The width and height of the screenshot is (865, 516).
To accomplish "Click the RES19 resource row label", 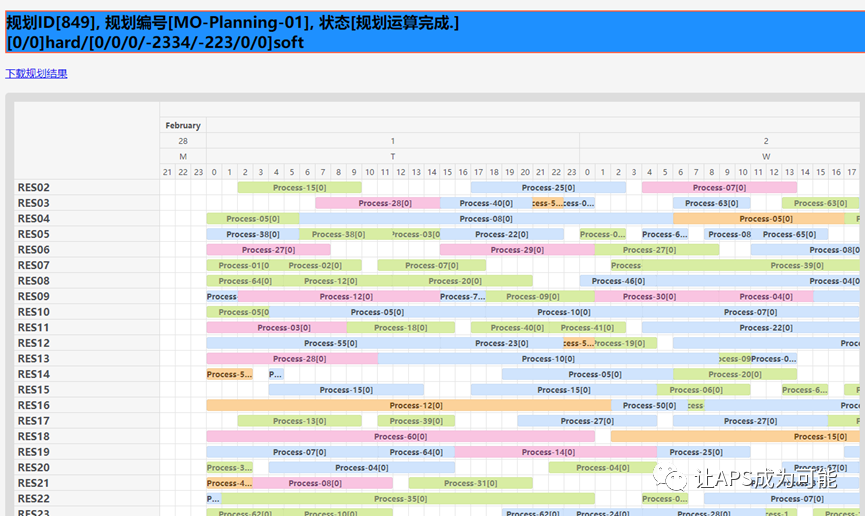I will 34,452.
